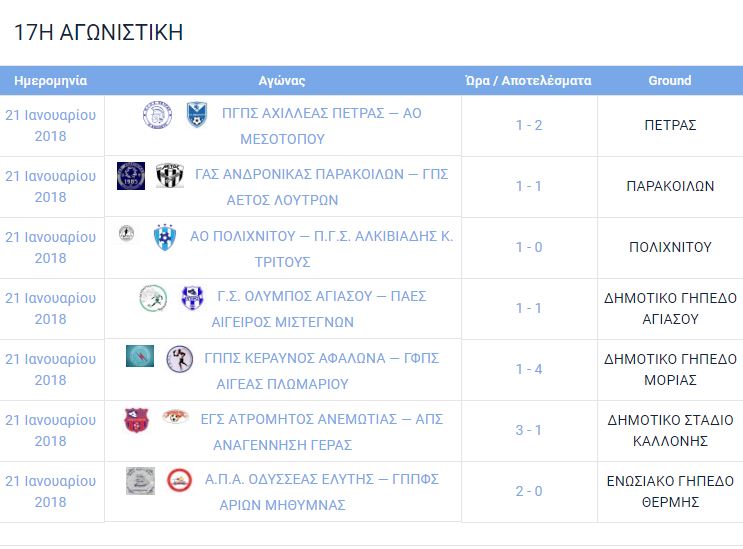The width and height of the screenshot is (743, 549).
Task: Click the ΓΠΣ Αετός Λουτρών black-white striped logo
Action: [170, 175]
